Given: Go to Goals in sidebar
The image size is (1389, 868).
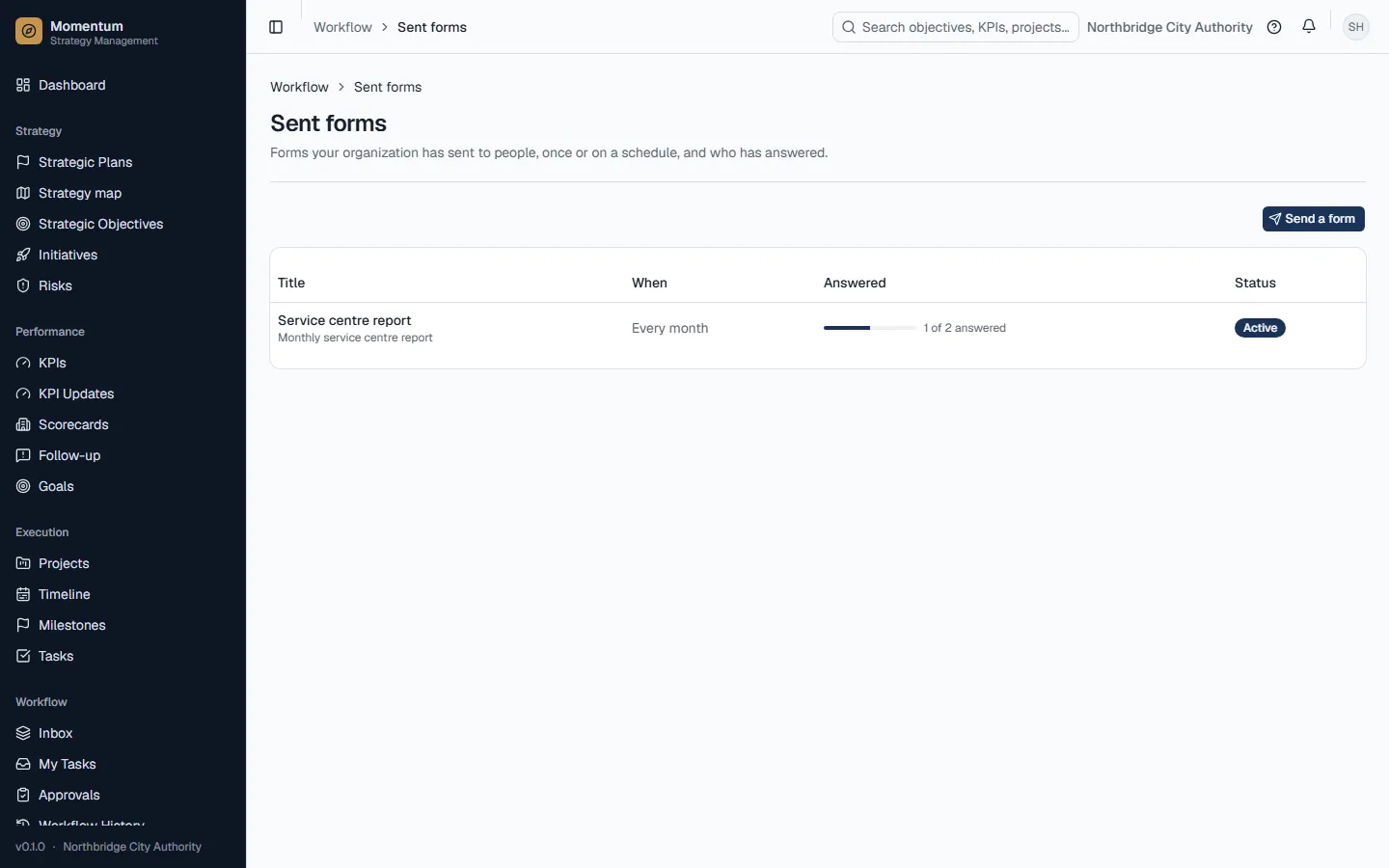Looking at the screenshot, I should click(123, 486).
